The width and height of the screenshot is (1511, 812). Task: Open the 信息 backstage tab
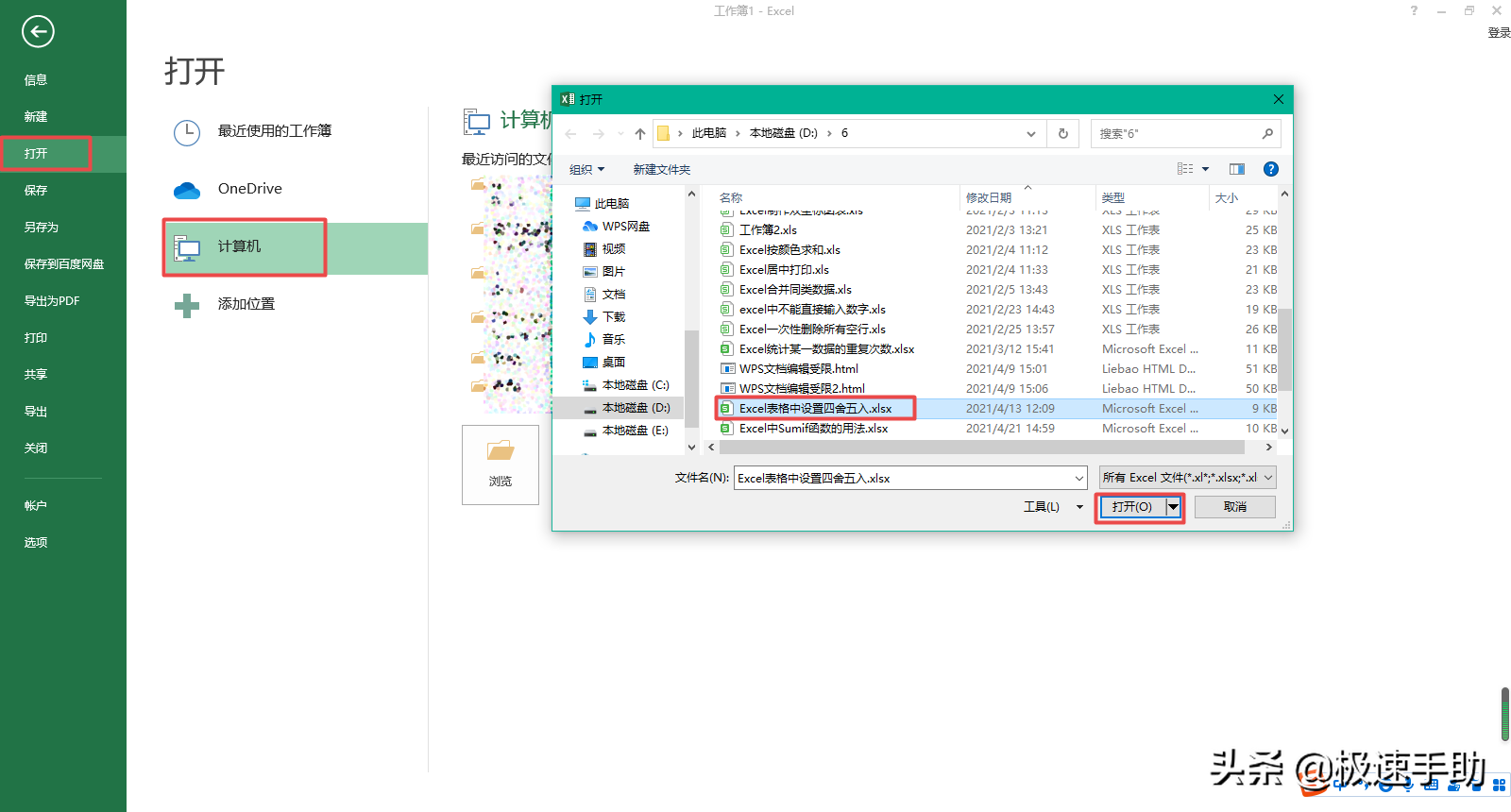pos(36,80)
